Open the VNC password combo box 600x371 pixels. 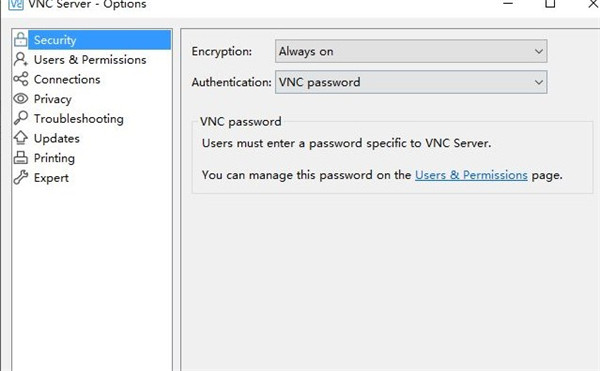click(x=411, y=82)
